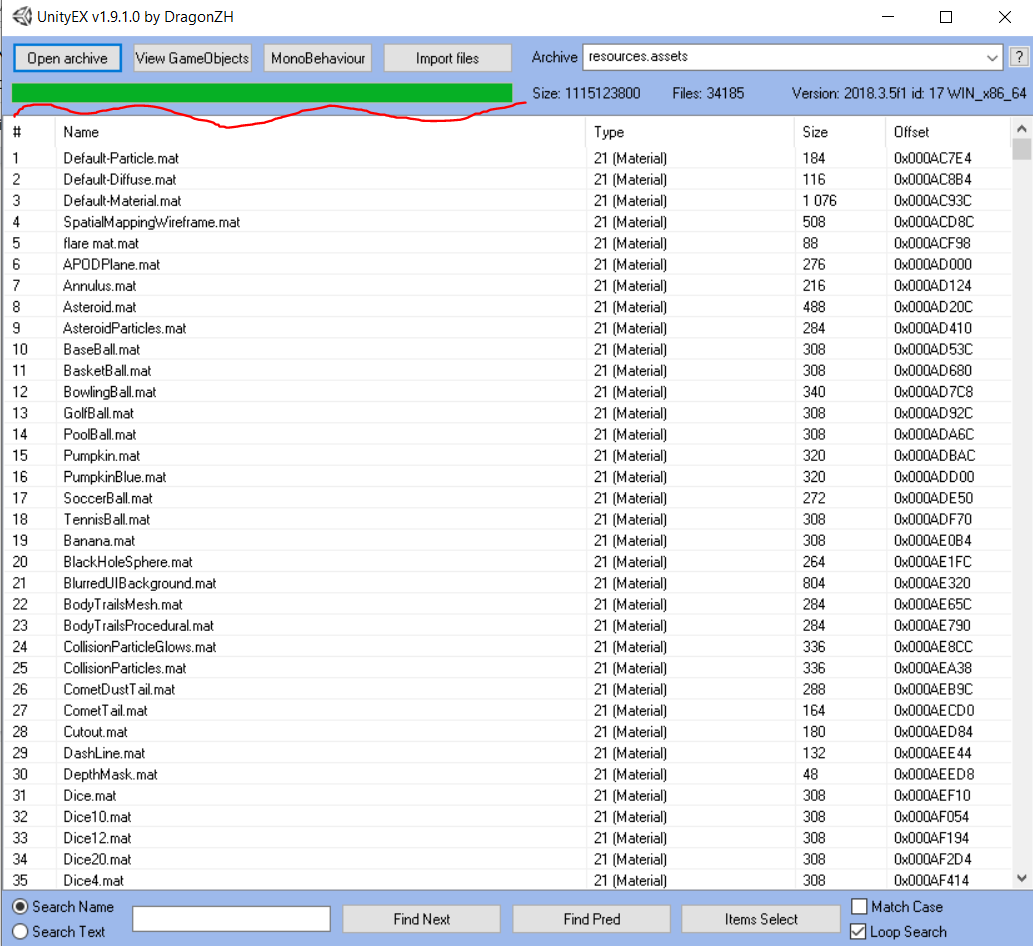Select the DashLine.mat row

click(508, 753)
